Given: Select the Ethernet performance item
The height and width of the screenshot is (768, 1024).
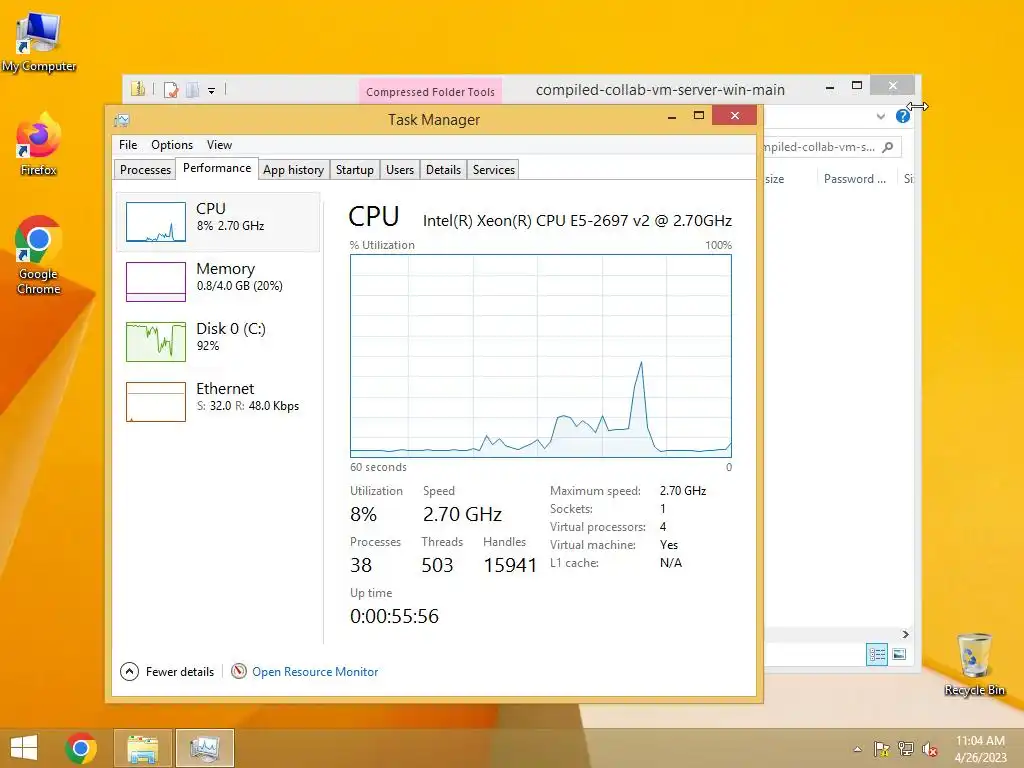Looking at the screenshot, I should click(x=218, y=402).
